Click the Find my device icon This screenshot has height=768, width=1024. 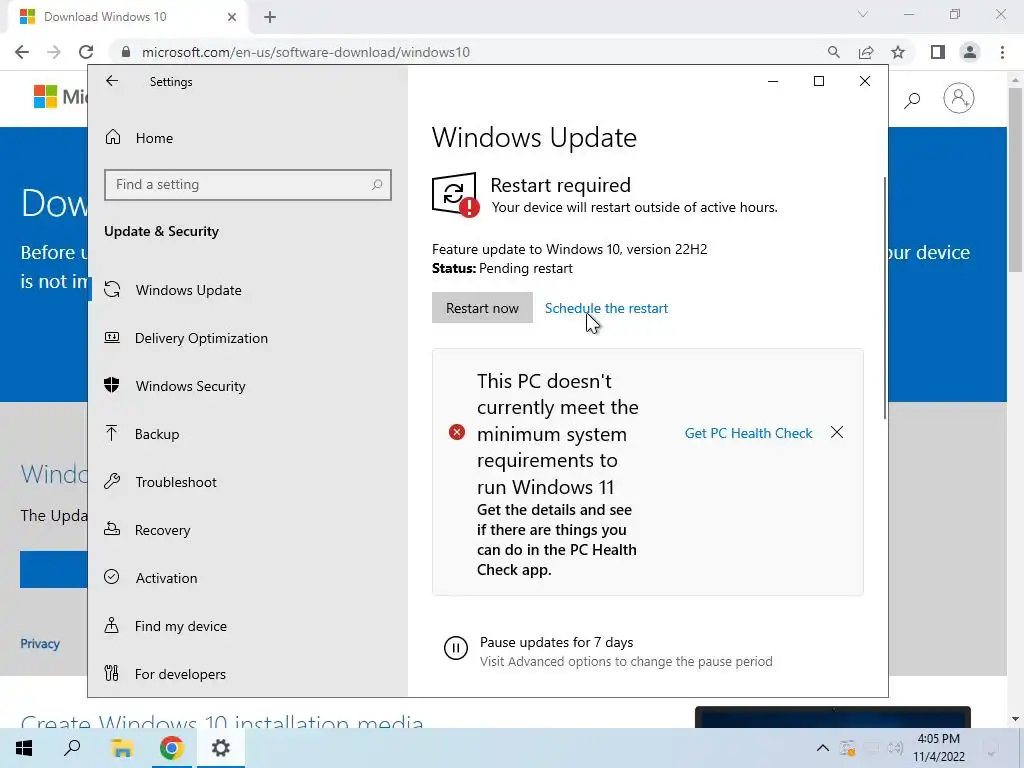click(112, 626)
